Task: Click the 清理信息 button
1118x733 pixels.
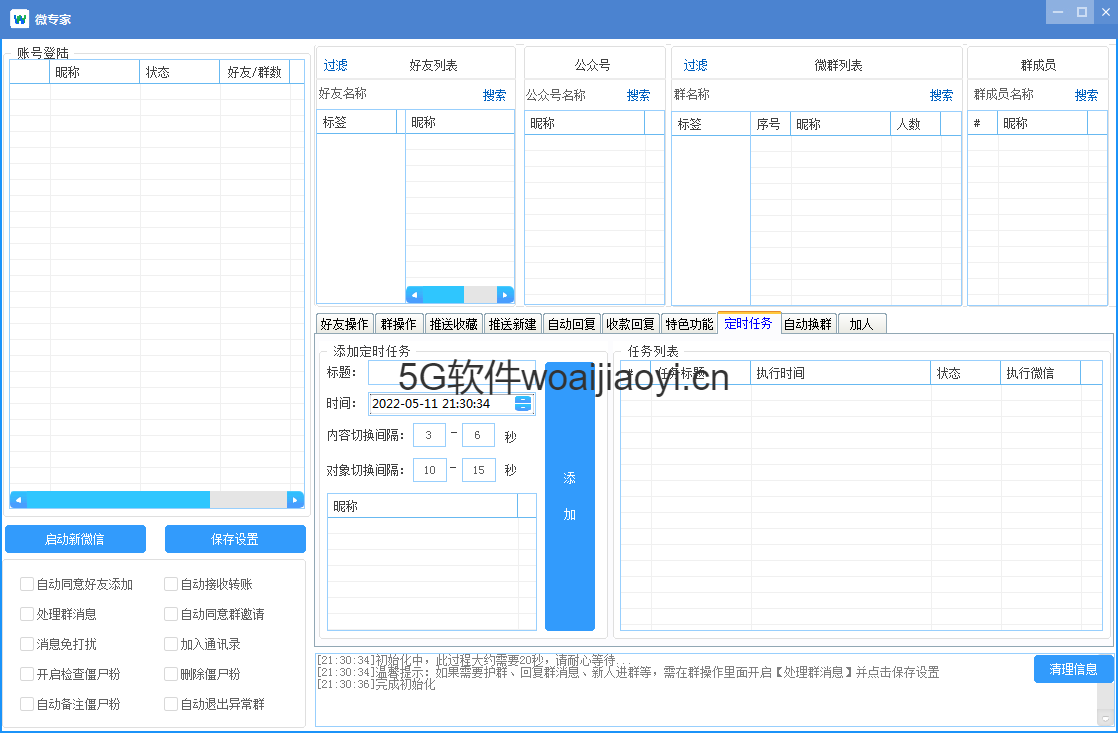Action: click(x=1073, y=669)
